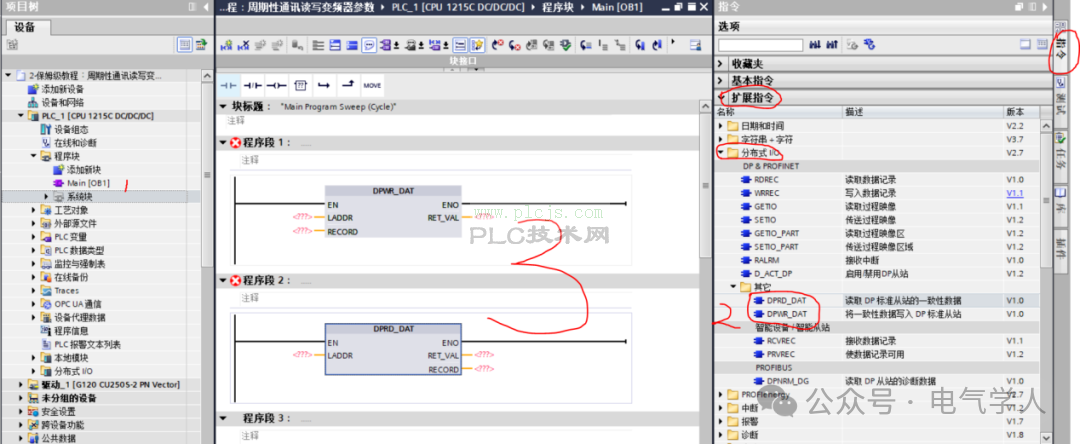Collapse 程序段 1 network header
Viewport: 1080px width, 444px height.
[222, 142]
